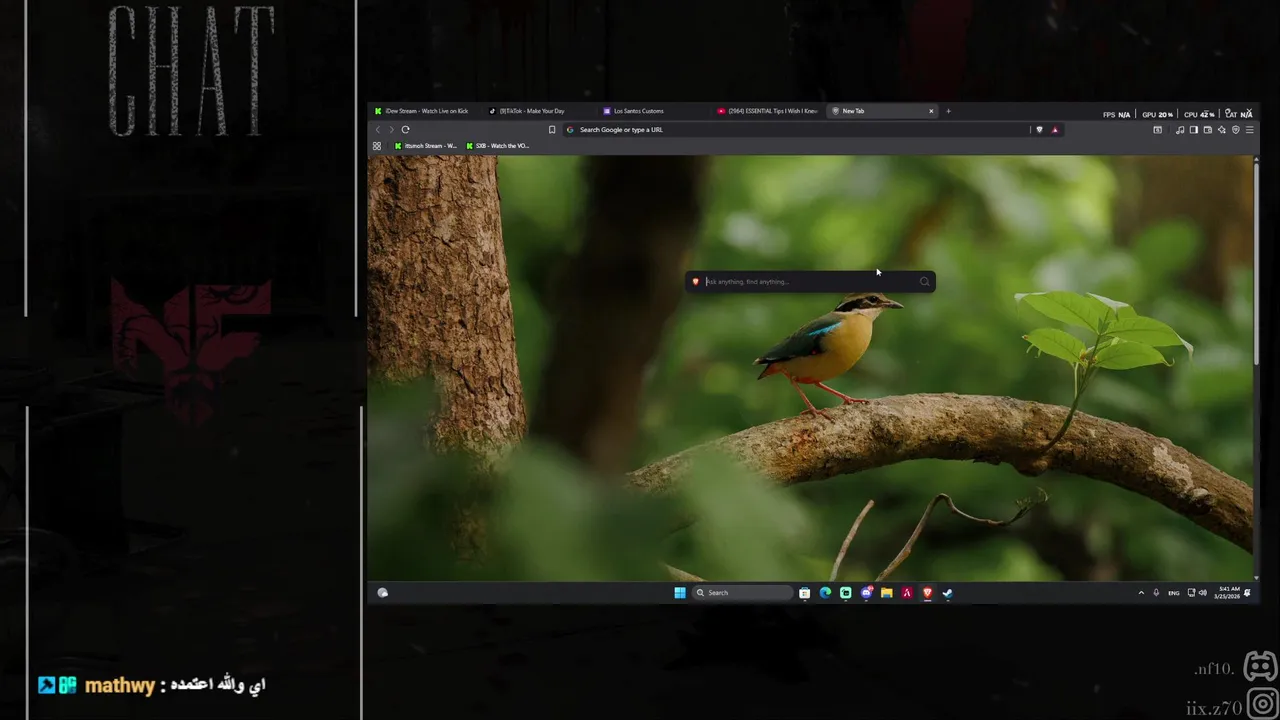Click the Brave logo in page search box
This screenshot has width=1280, height=720.
696,282
